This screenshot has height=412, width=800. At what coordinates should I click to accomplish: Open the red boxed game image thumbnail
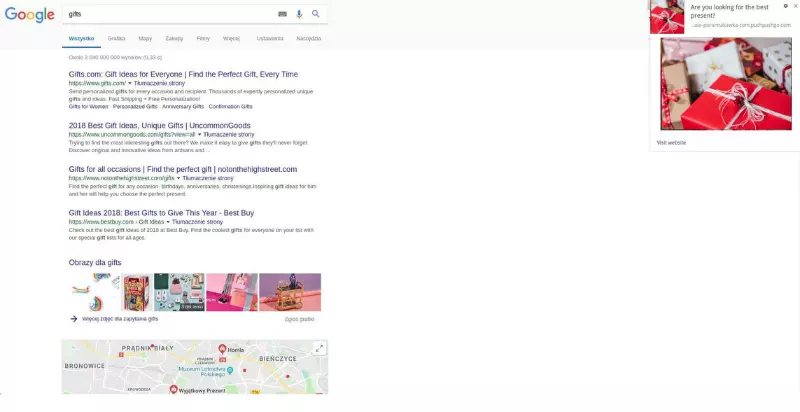point(137,292)
